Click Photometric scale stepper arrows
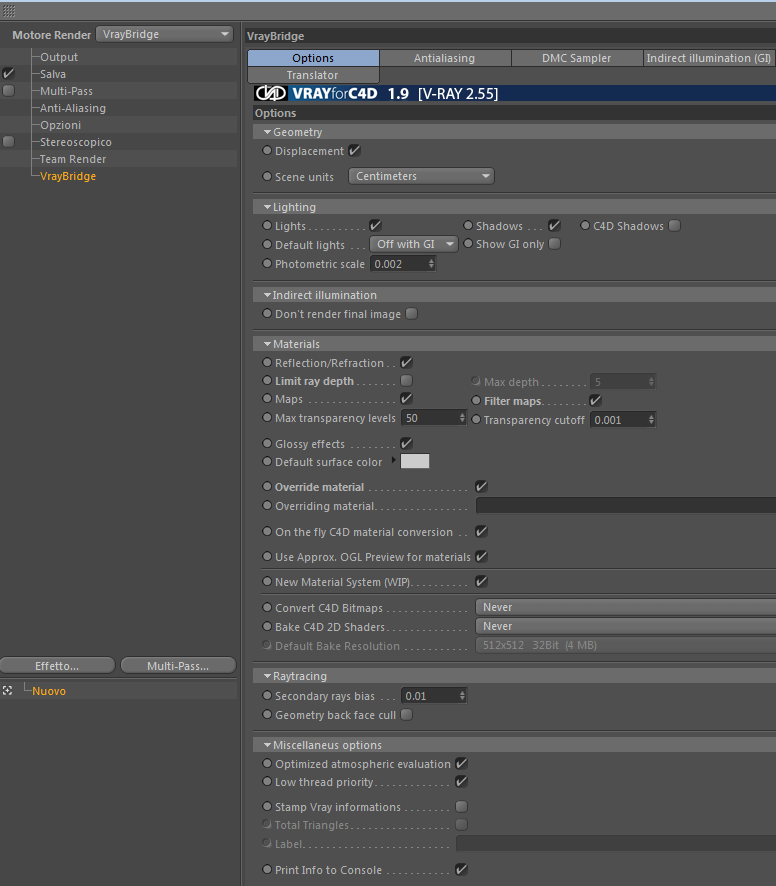776x886 pixels. tap(431, 263)
